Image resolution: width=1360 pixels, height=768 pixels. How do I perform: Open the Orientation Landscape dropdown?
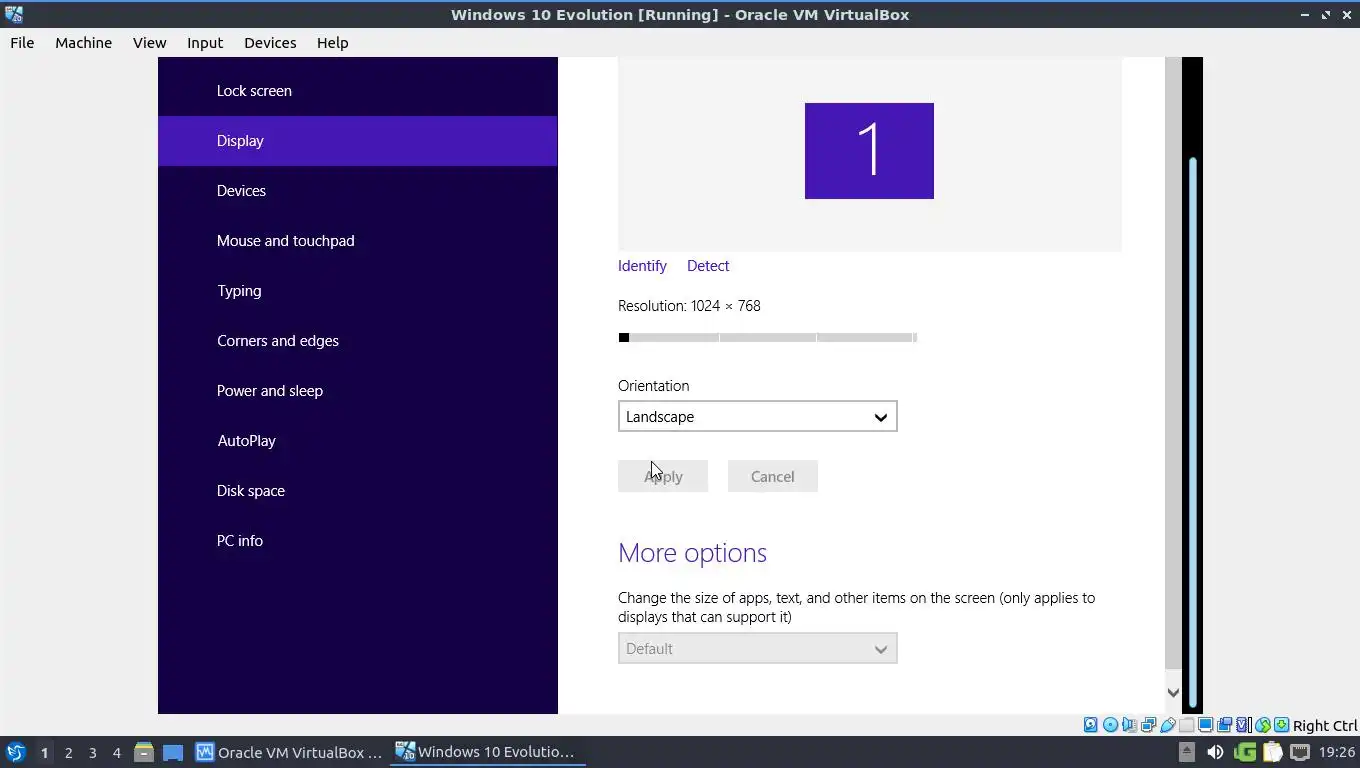tap(757, 416)
